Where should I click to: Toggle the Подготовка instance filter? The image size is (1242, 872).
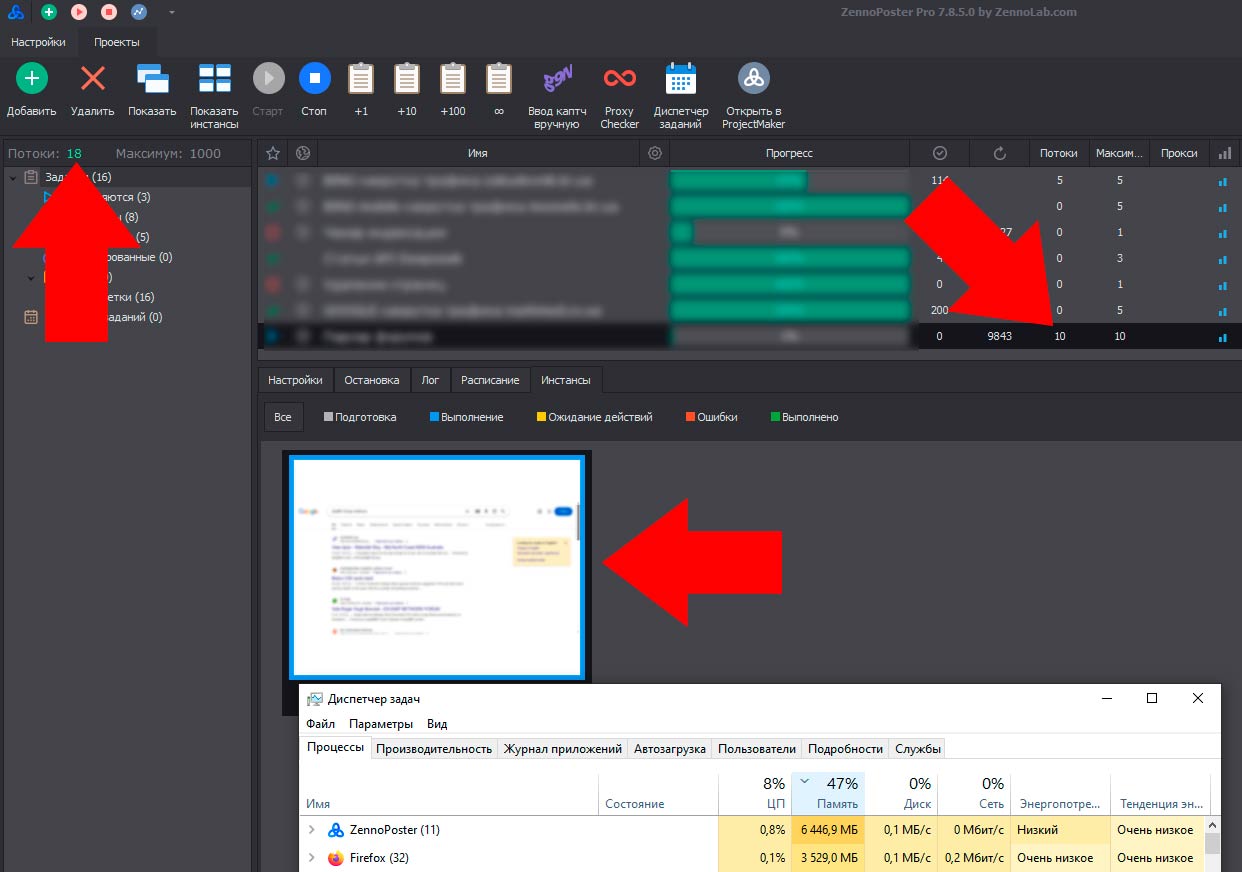pos(360,417)
